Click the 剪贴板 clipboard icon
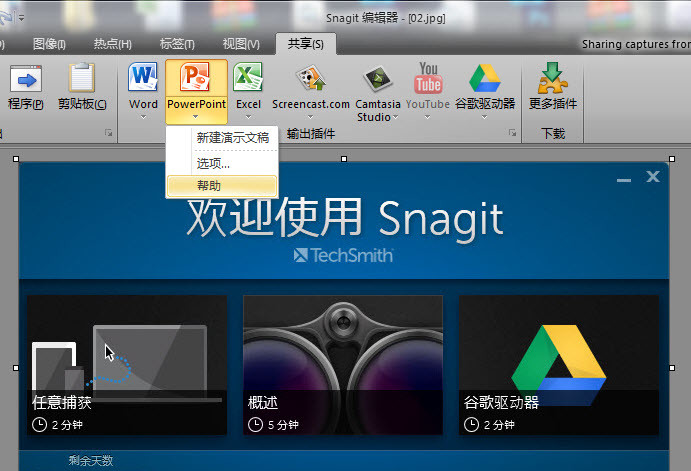 pos(82,78)
